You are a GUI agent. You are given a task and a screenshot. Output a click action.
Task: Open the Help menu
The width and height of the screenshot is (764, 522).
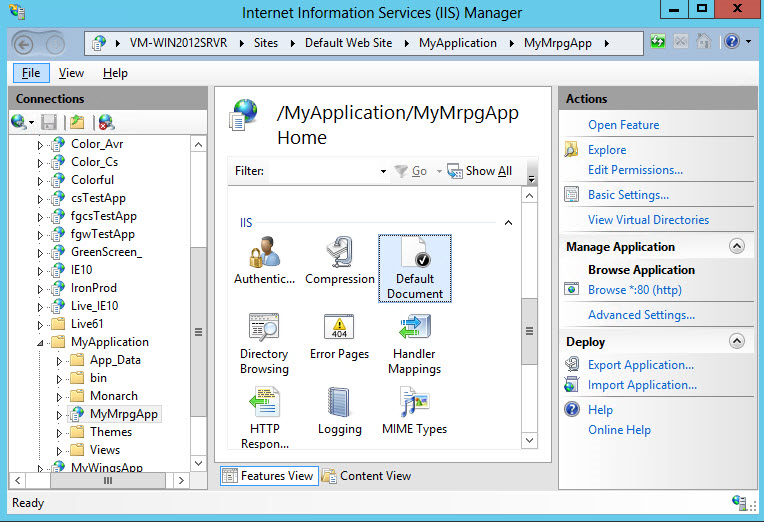click(x=115, y=73)
